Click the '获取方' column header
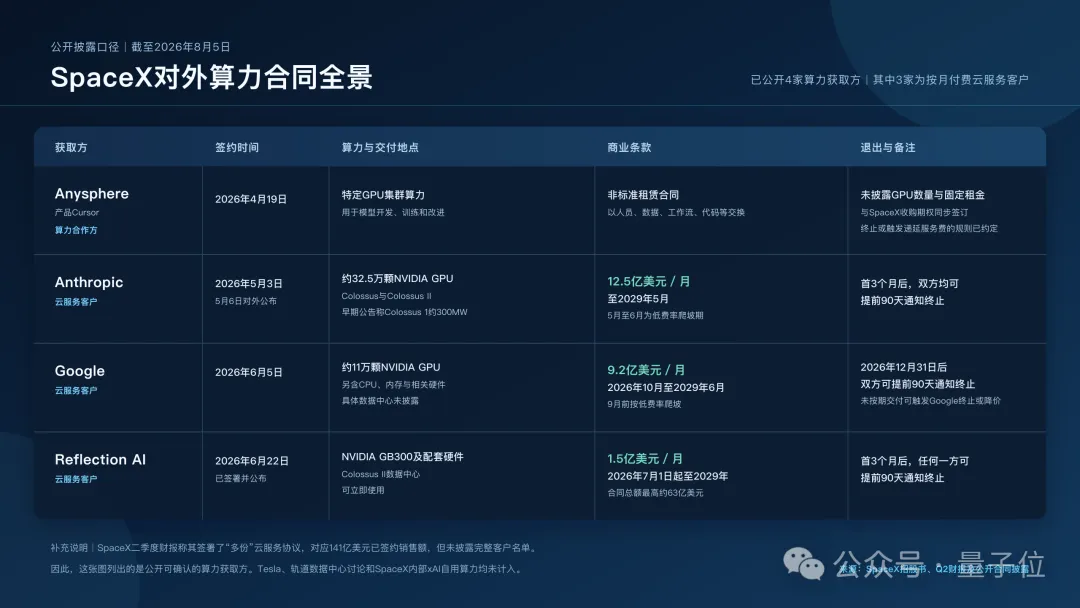1080x608 pixels. [x=71, y=147]
